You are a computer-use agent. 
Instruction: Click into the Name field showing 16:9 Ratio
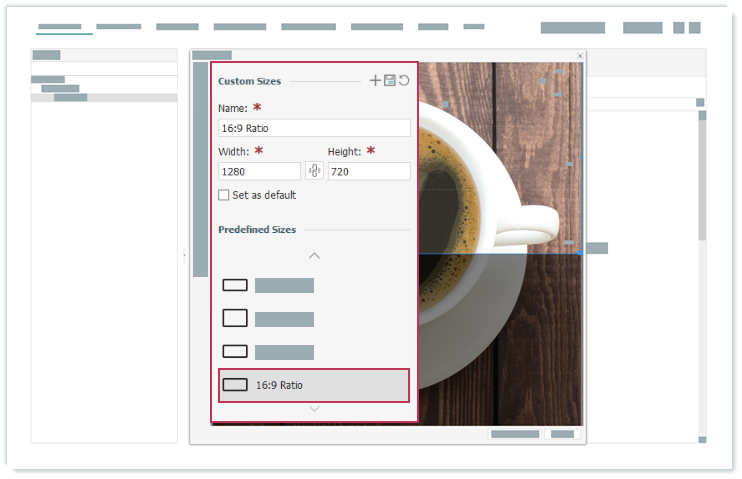314,128
